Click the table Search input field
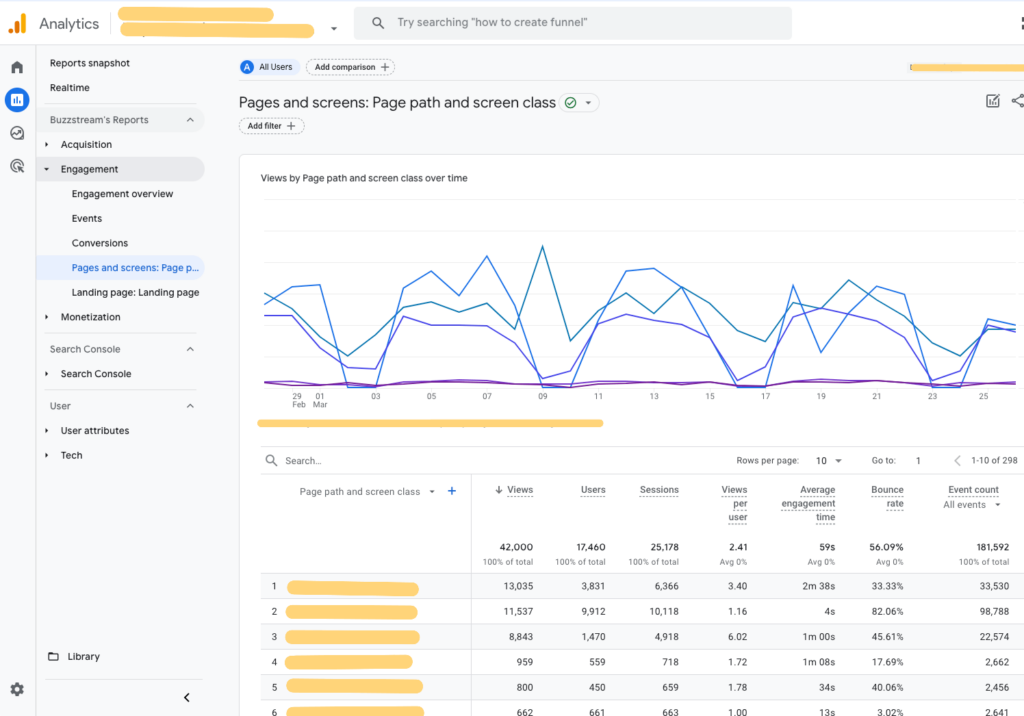The image size is (1024, 716). click(x=320, y=460)
